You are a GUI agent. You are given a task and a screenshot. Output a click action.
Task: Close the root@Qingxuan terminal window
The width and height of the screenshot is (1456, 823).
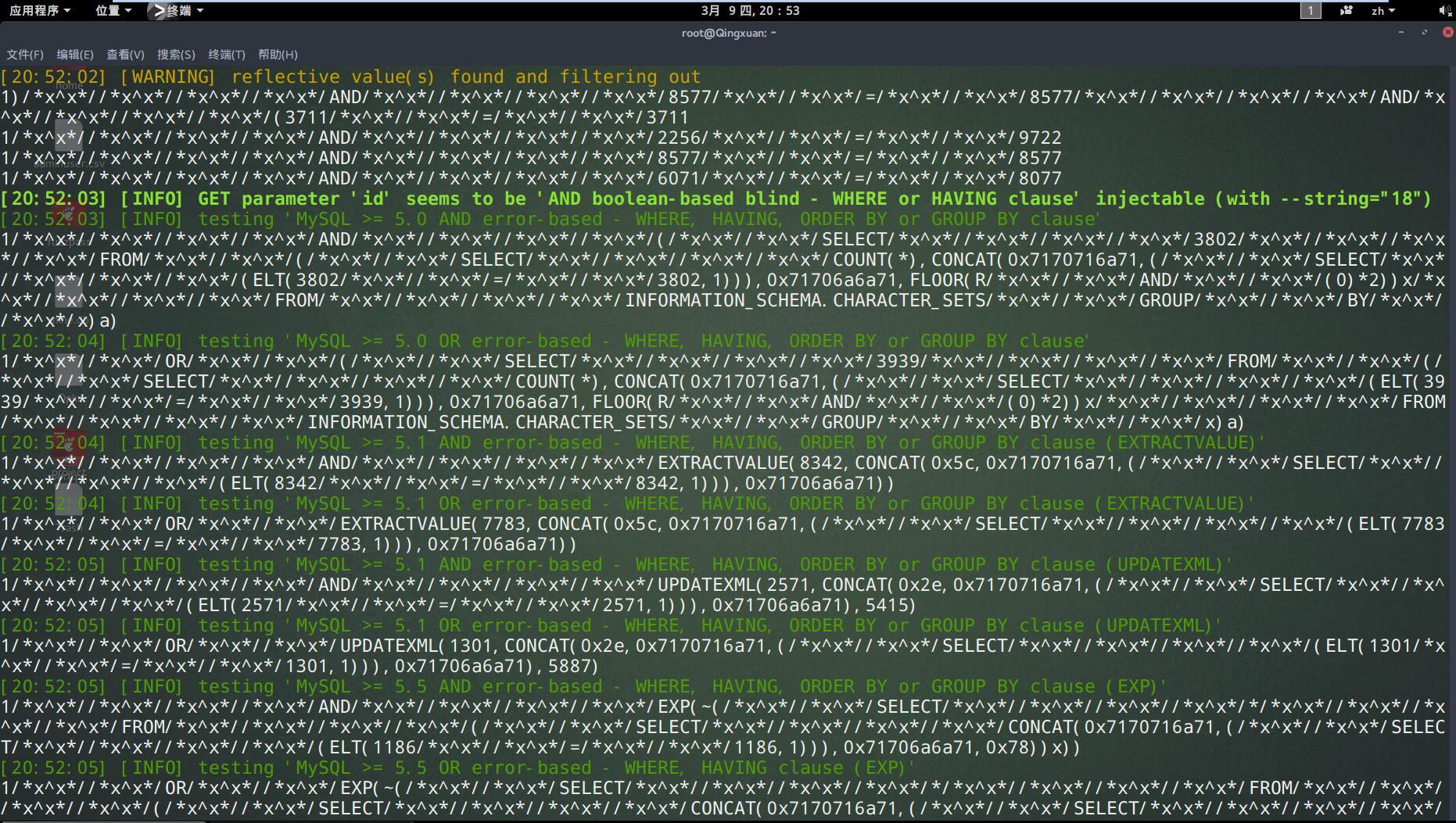click(1447, 32)
